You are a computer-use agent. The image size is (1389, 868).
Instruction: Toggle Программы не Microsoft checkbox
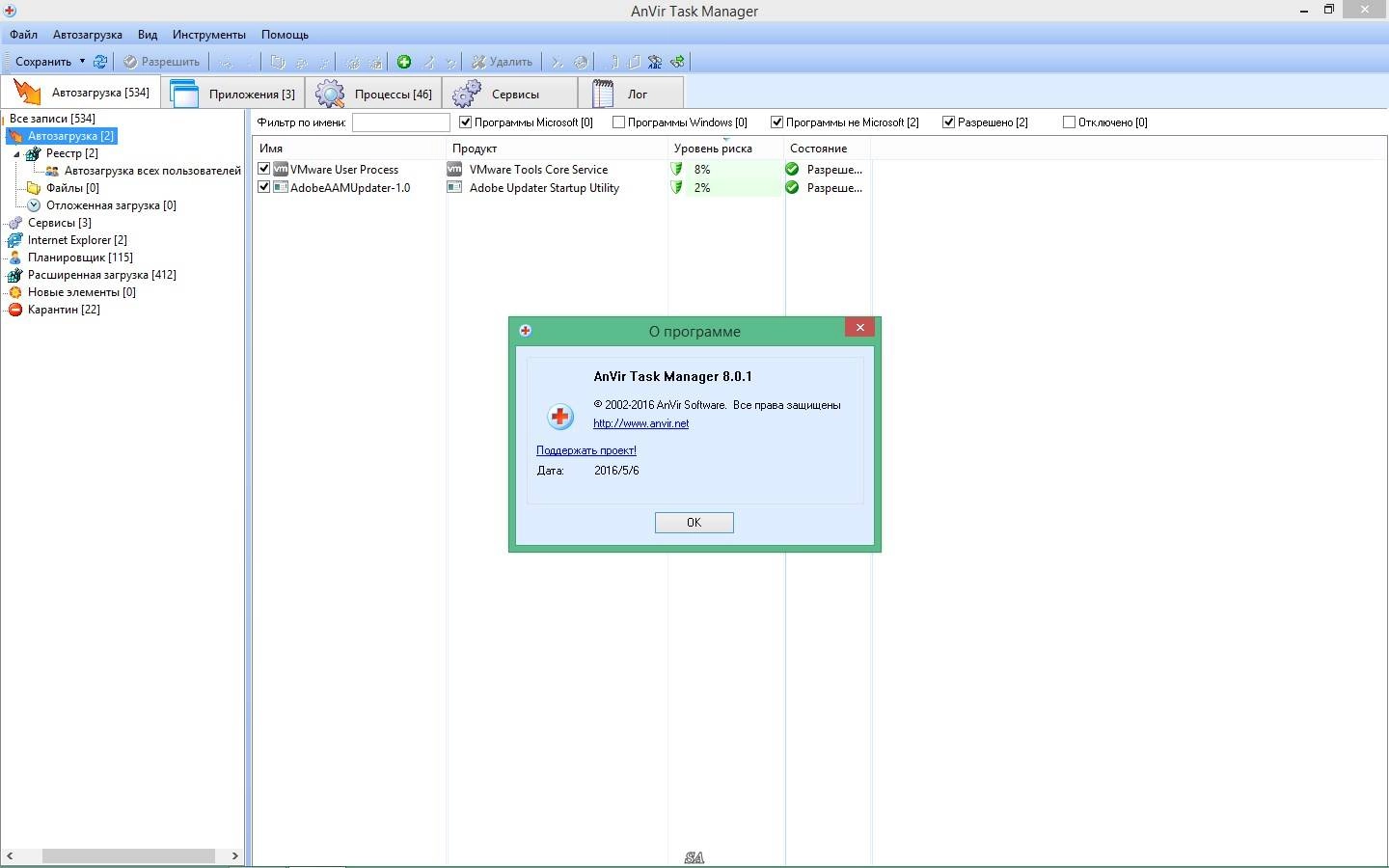point(777,122)
